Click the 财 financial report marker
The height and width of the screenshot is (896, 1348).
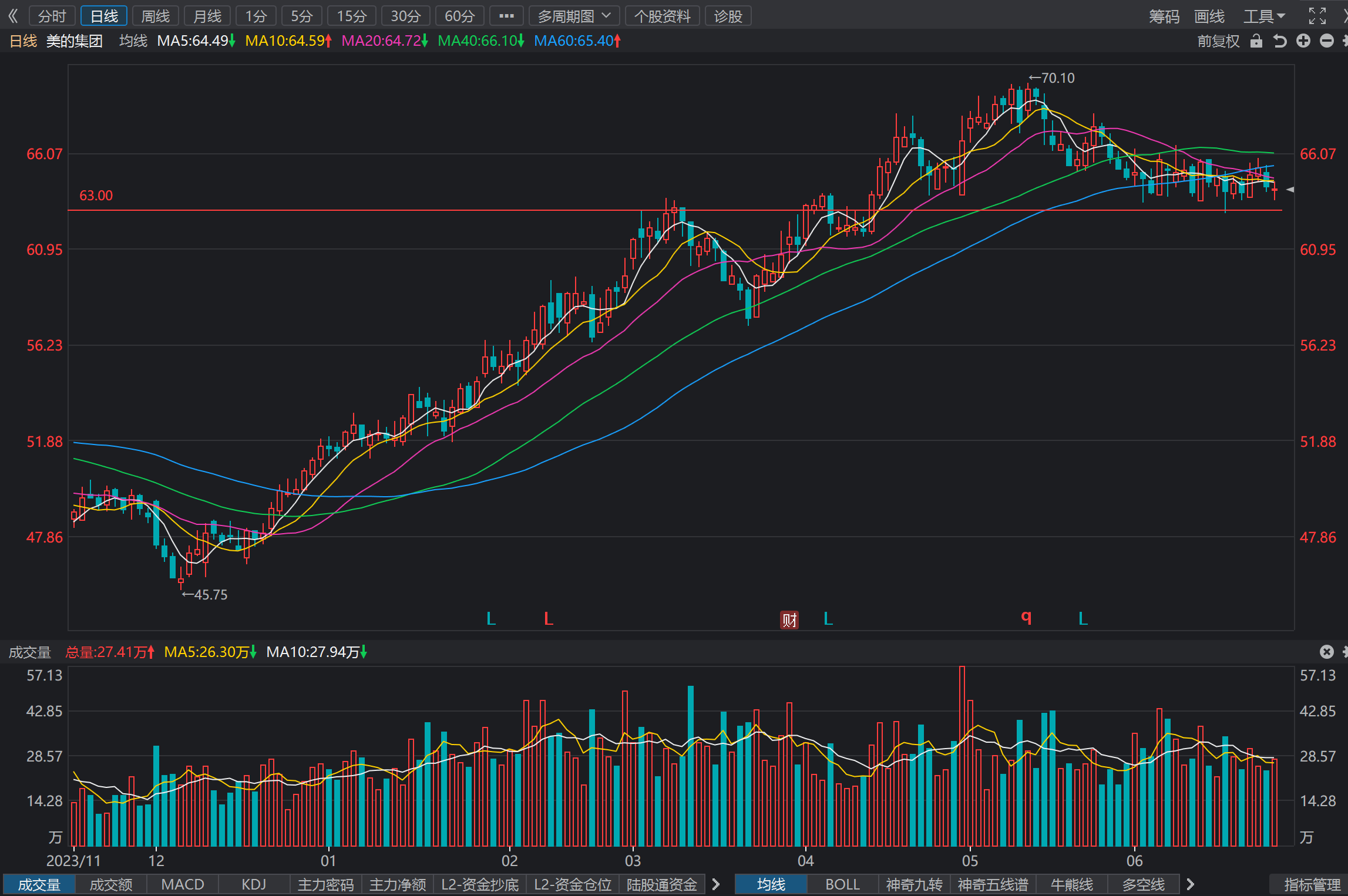[x=789, y=619]
